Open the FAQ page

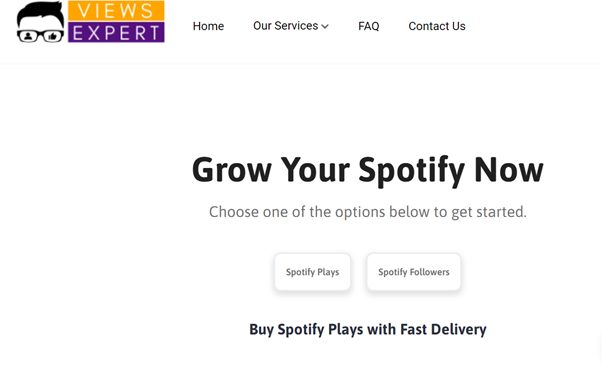tap(369, 26)
